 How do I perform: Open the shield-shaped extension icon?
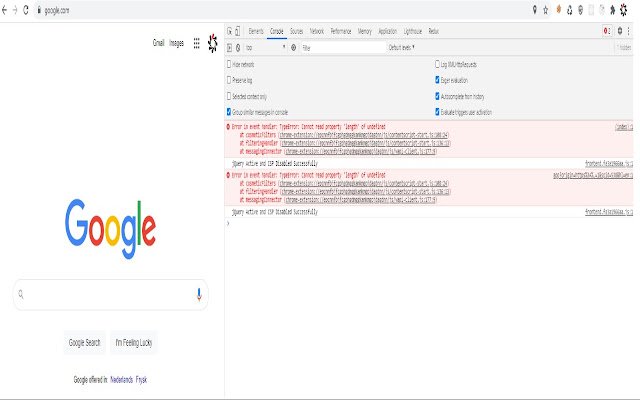[580, 10]
